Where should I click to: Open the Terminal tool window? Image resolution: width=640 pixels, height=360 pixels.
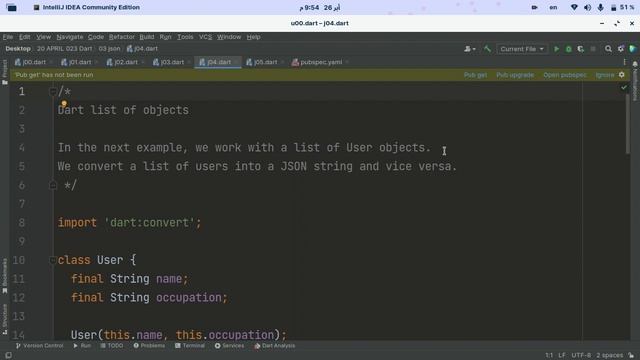click(190, 346)
